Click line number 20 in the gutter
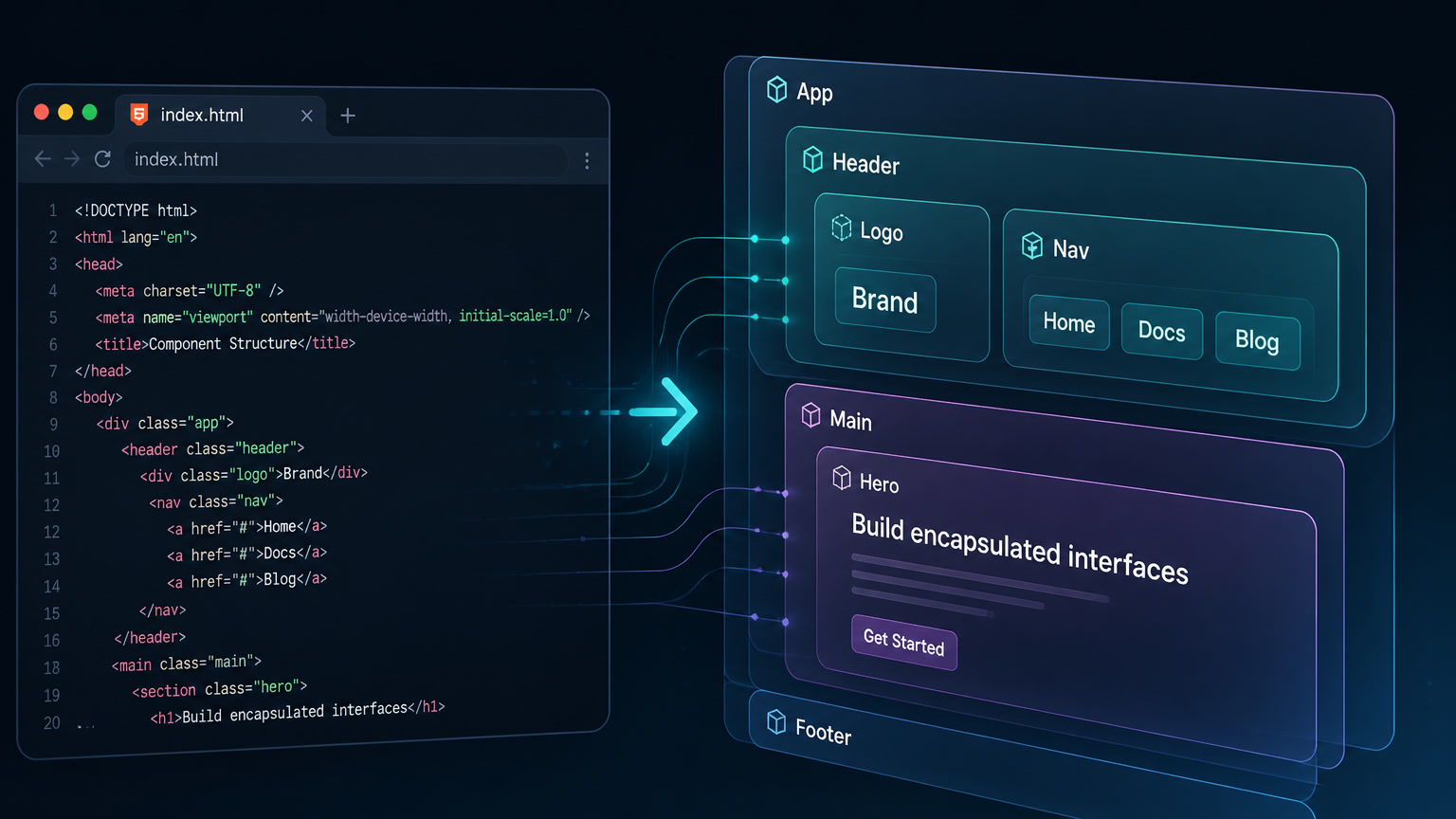The width and height of the screenshot is (1456, 819). click(52, 723)
